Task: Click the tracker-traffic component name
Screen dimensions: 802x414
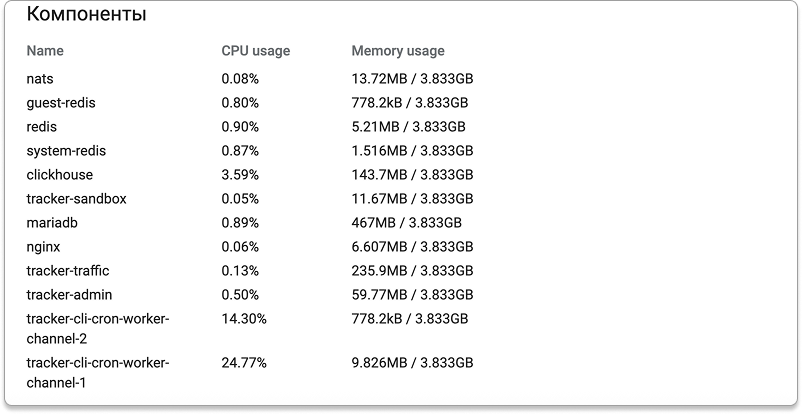Action: tap(68, 270)
